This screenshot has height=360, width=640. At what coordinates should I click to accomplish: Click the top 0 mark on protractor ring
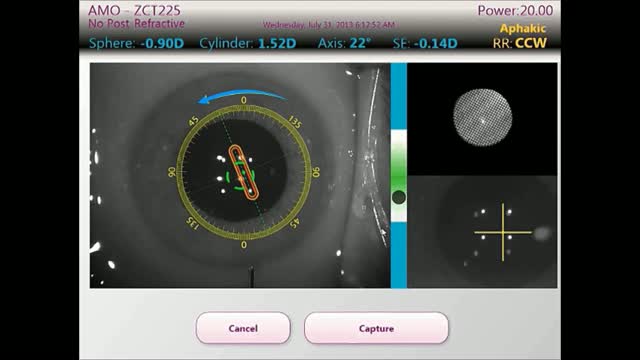point(243,100)
